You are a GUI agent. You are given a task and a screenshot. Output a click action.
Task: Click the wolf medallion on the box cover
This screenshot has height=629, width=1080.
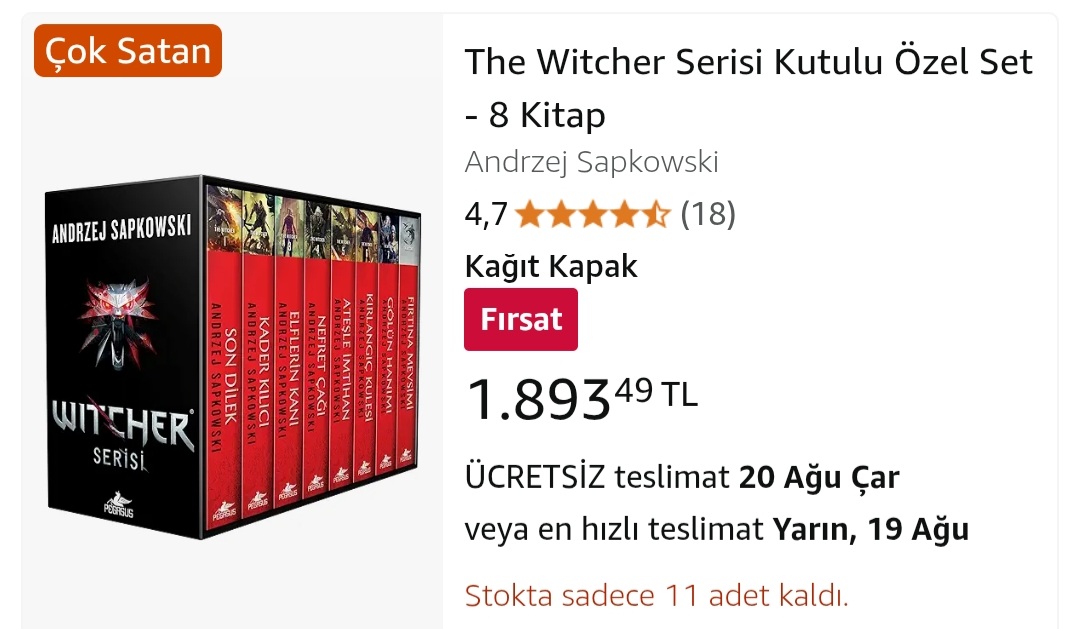tap(118, 322)
